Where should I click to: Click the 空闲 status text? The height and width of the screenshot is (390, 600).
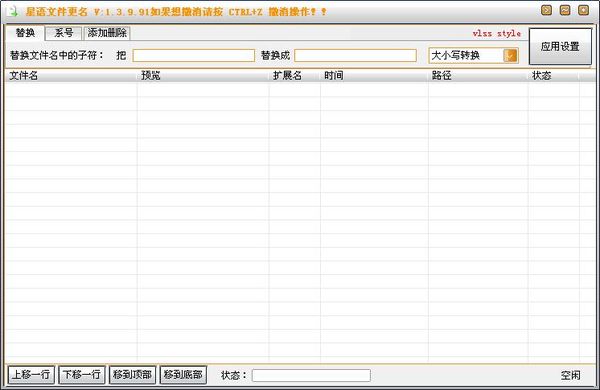pos(570,375)
